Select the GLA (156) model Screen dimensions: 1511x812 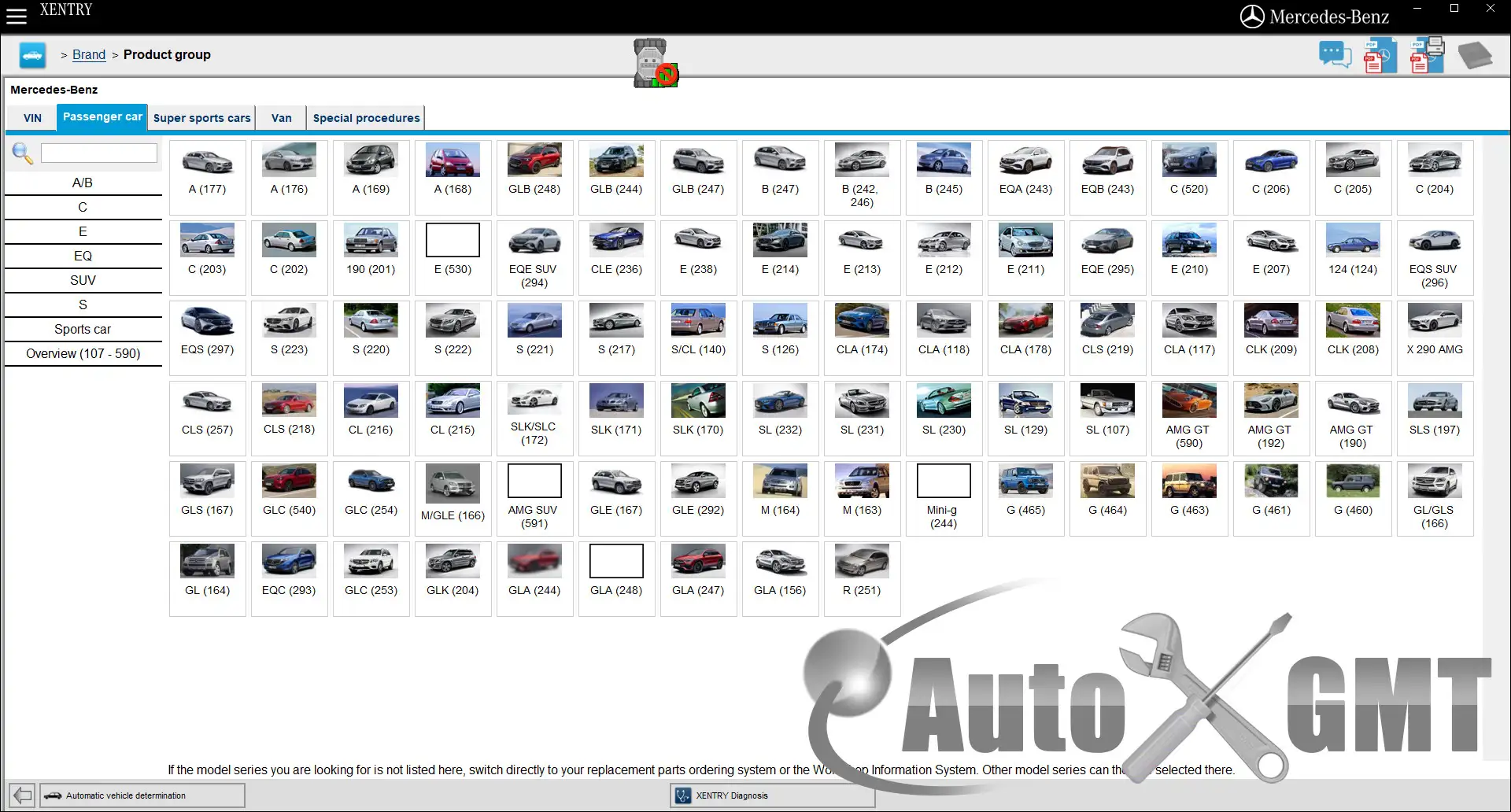[x=781, y=579]
